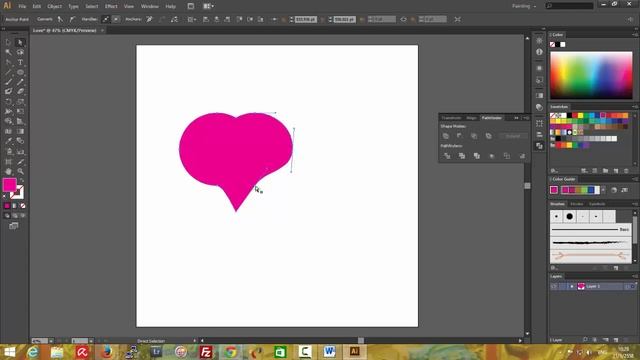Remove selected anchor points icon
640x360 pixels.
click(x=149, y=19)
